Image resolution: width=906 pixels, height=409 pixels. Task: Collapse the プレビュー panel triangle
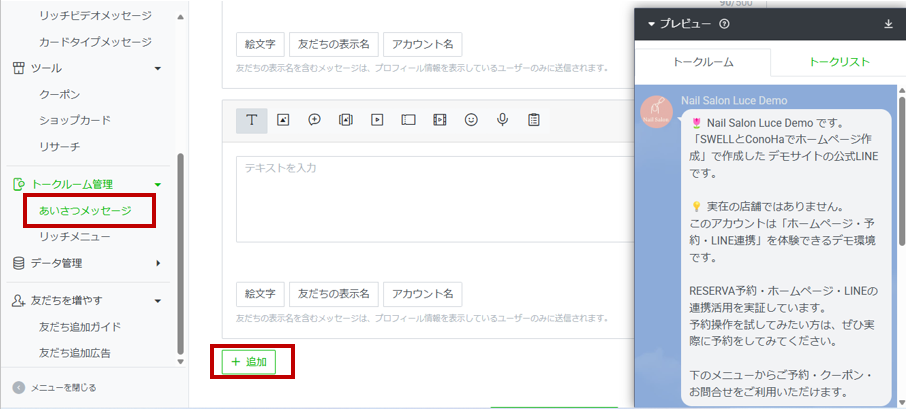(652, 24)
